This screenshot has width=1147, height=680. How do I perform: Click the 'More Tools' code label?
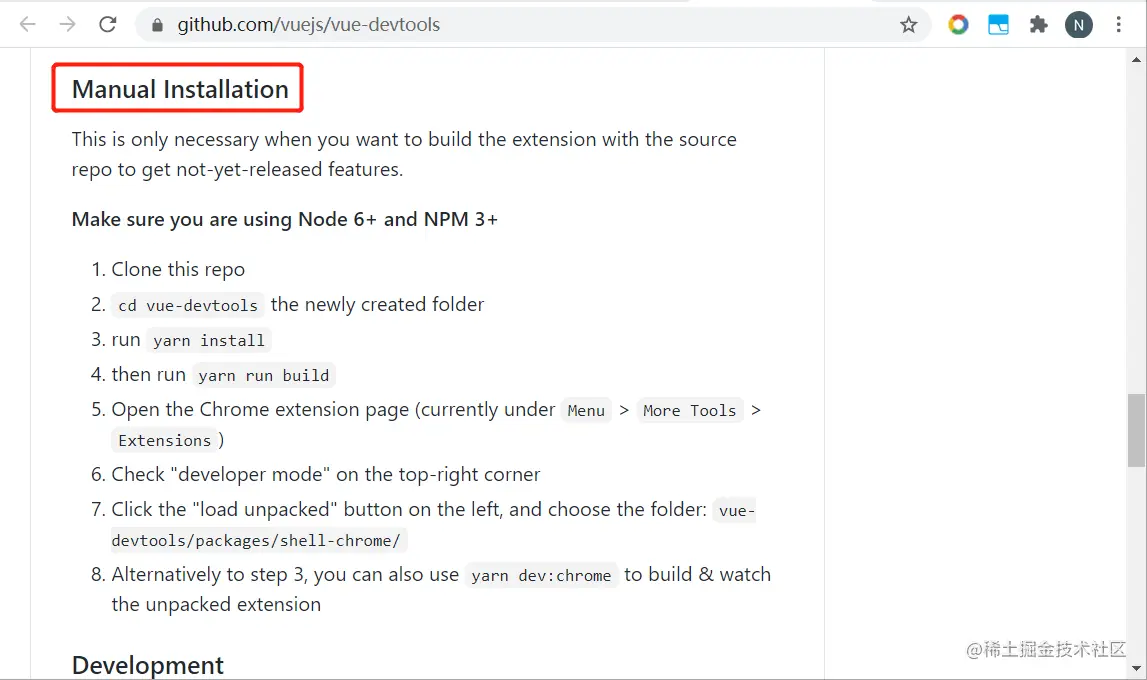coord(689,410)
